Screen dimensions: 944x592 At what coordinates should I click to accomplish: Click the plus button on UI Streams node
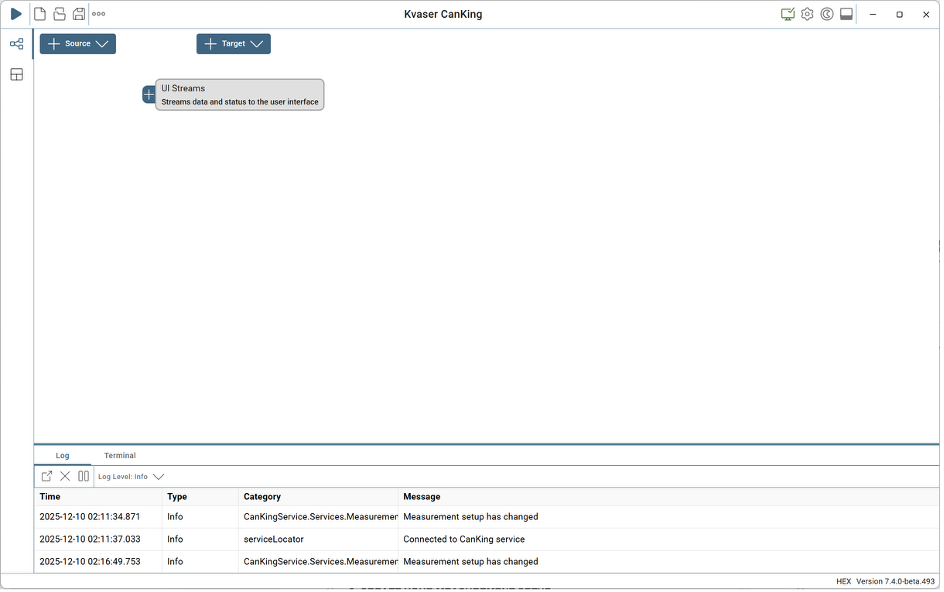149,95
